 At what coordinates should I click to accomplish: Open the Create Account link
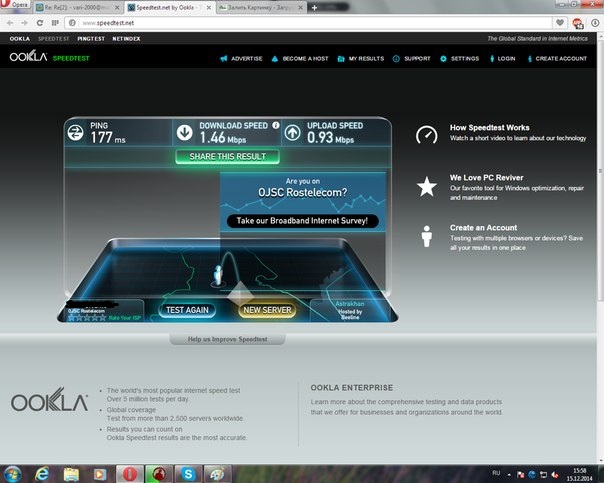click(557, 59)
